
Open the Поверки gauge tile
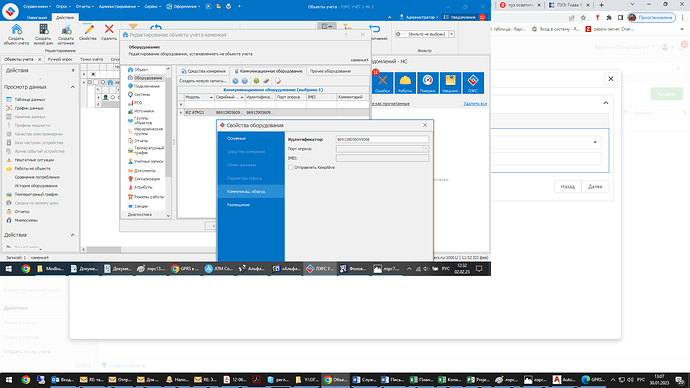point(428,83)
